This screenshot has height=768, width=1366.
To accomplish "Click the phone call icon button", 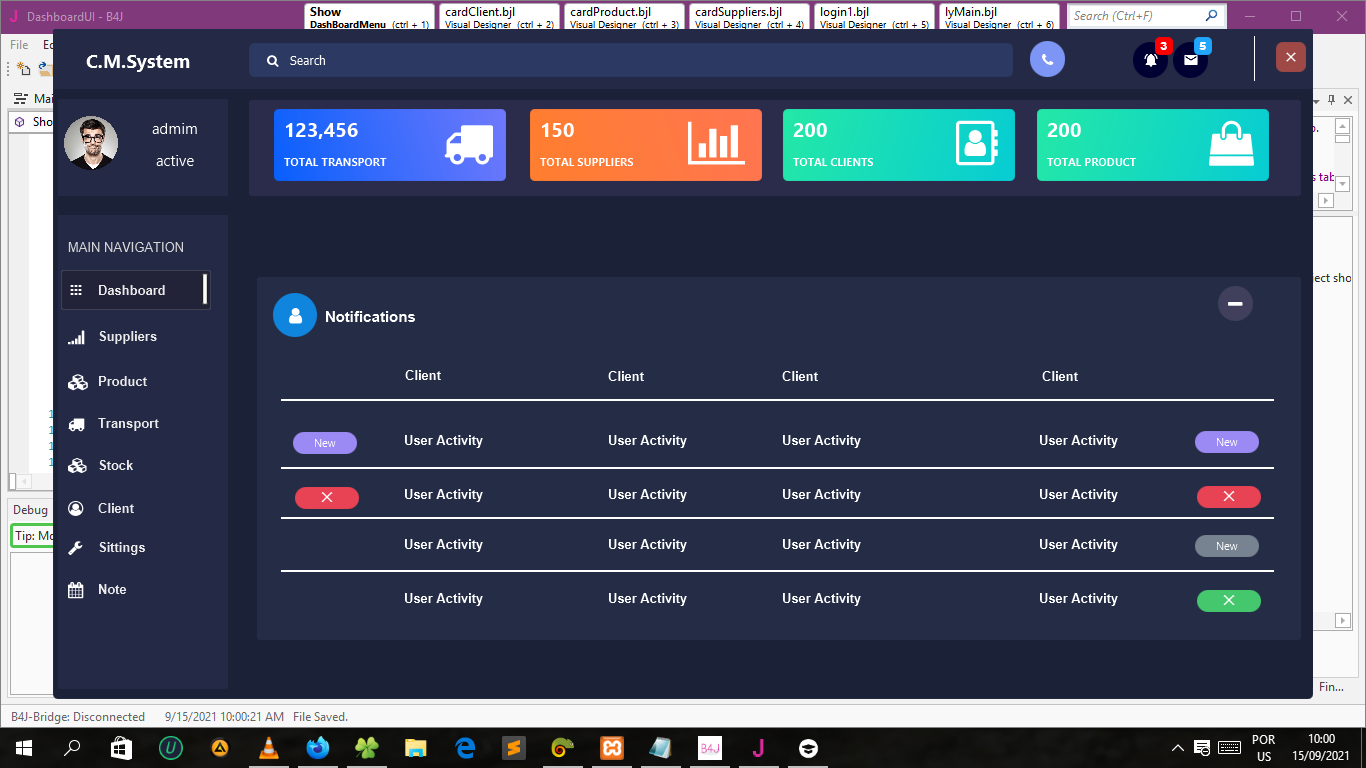I will (1047, 60).
